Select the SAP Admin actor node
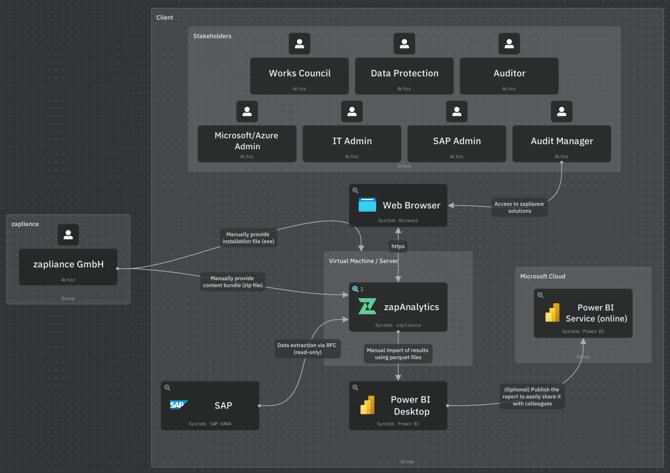This screenshot has width=670, height=473. pyautogui.click(x=456, y=144)
